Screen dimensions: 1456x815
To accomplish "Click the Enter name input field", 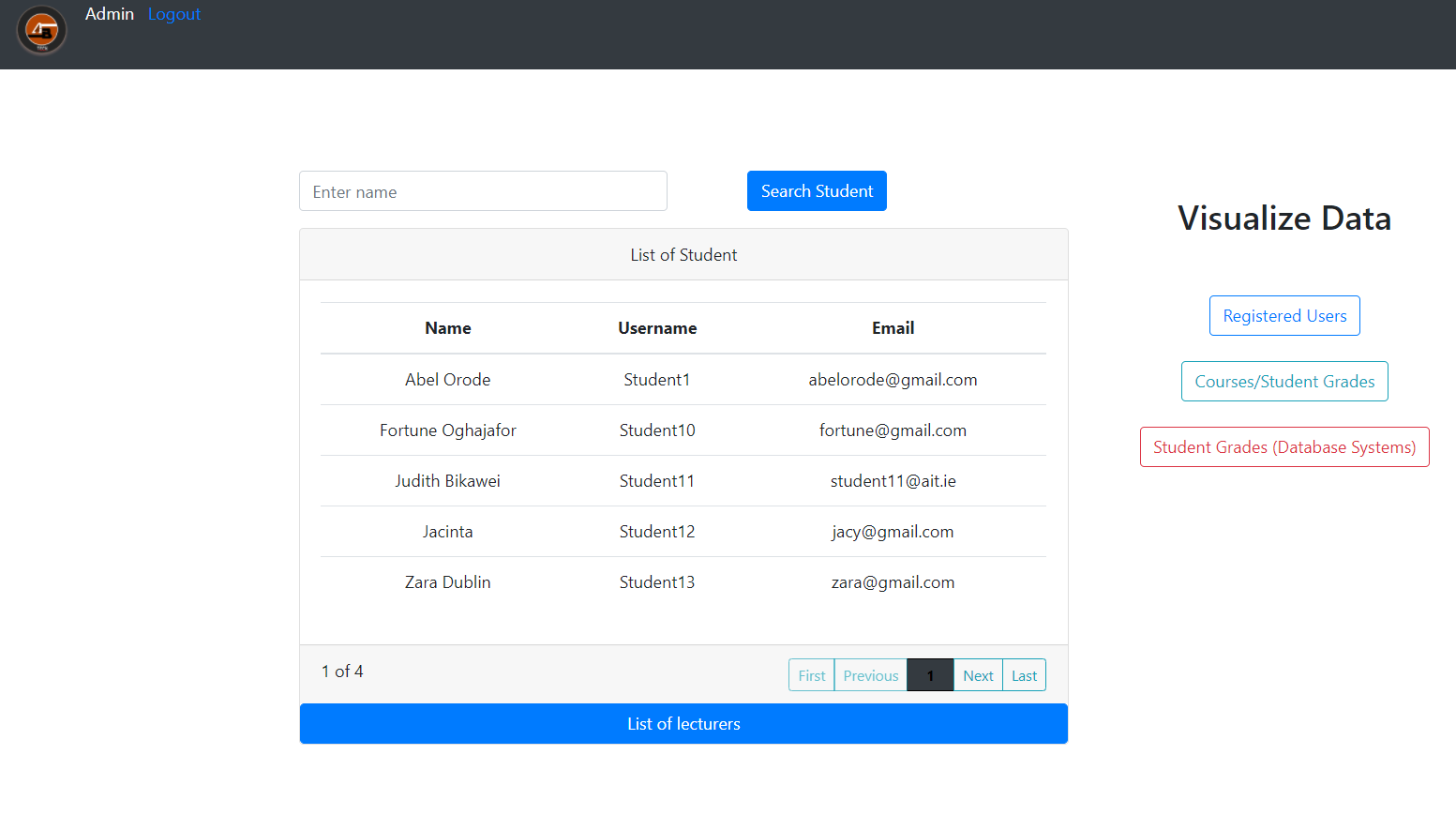I will 482,190.
